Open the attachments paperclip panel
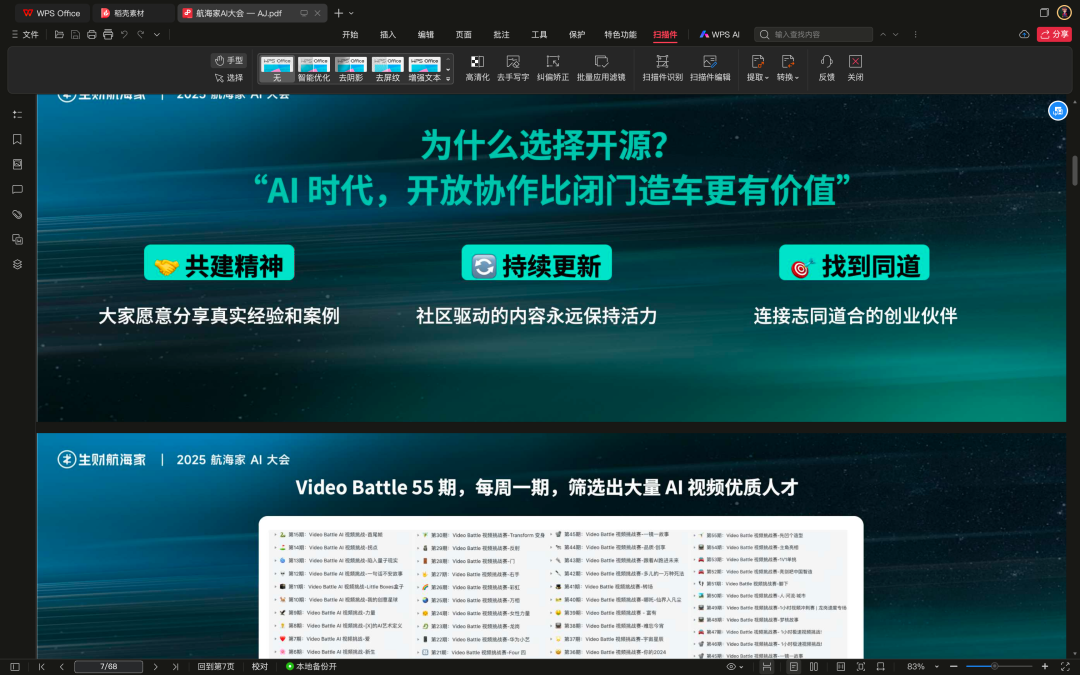Screen dimensions: 1080x675 click(x=17, y=214)
